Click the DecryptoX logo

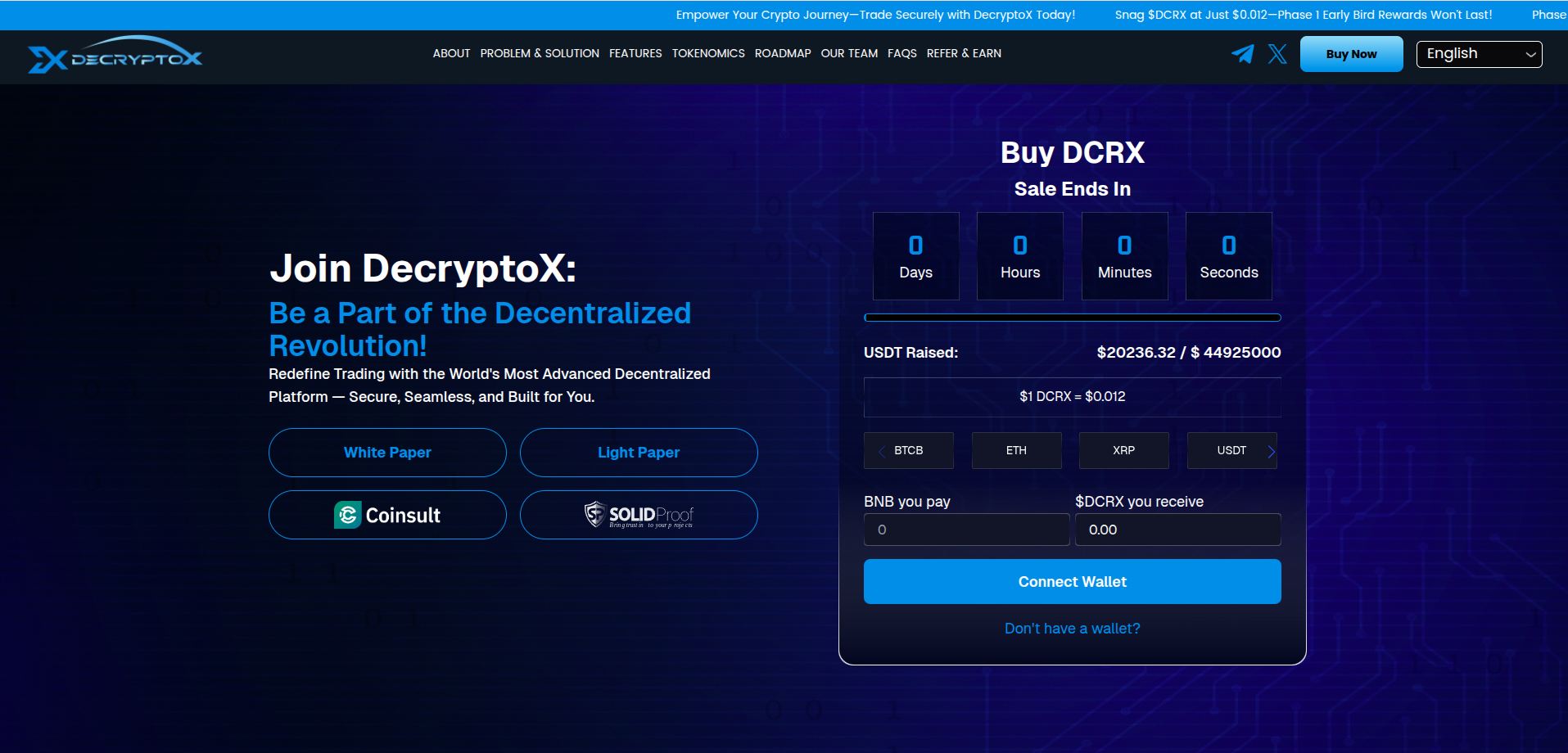pyautogui.click(x=115, y=55)
